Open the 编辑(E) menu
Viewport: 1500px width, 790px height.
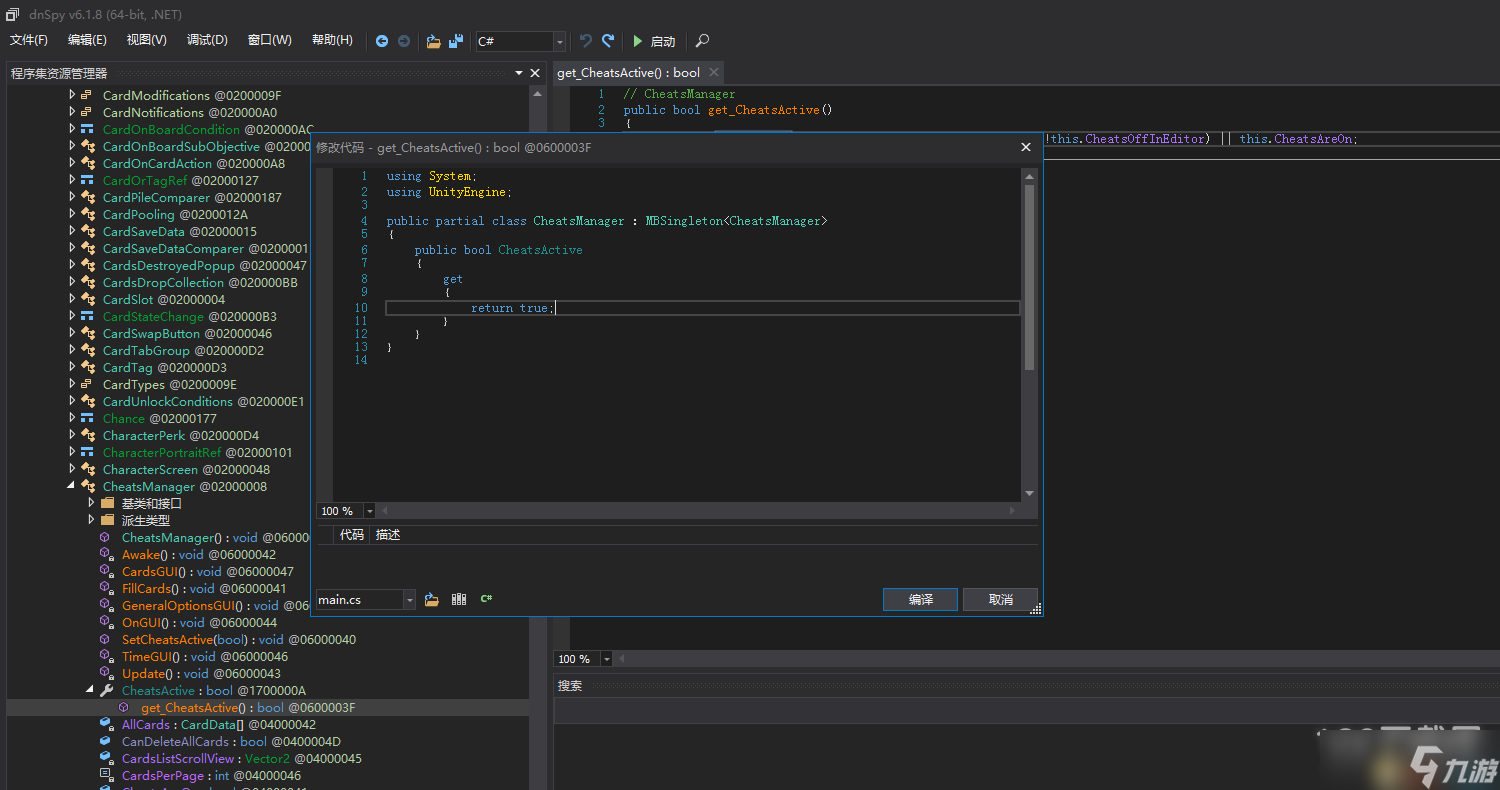87,40
